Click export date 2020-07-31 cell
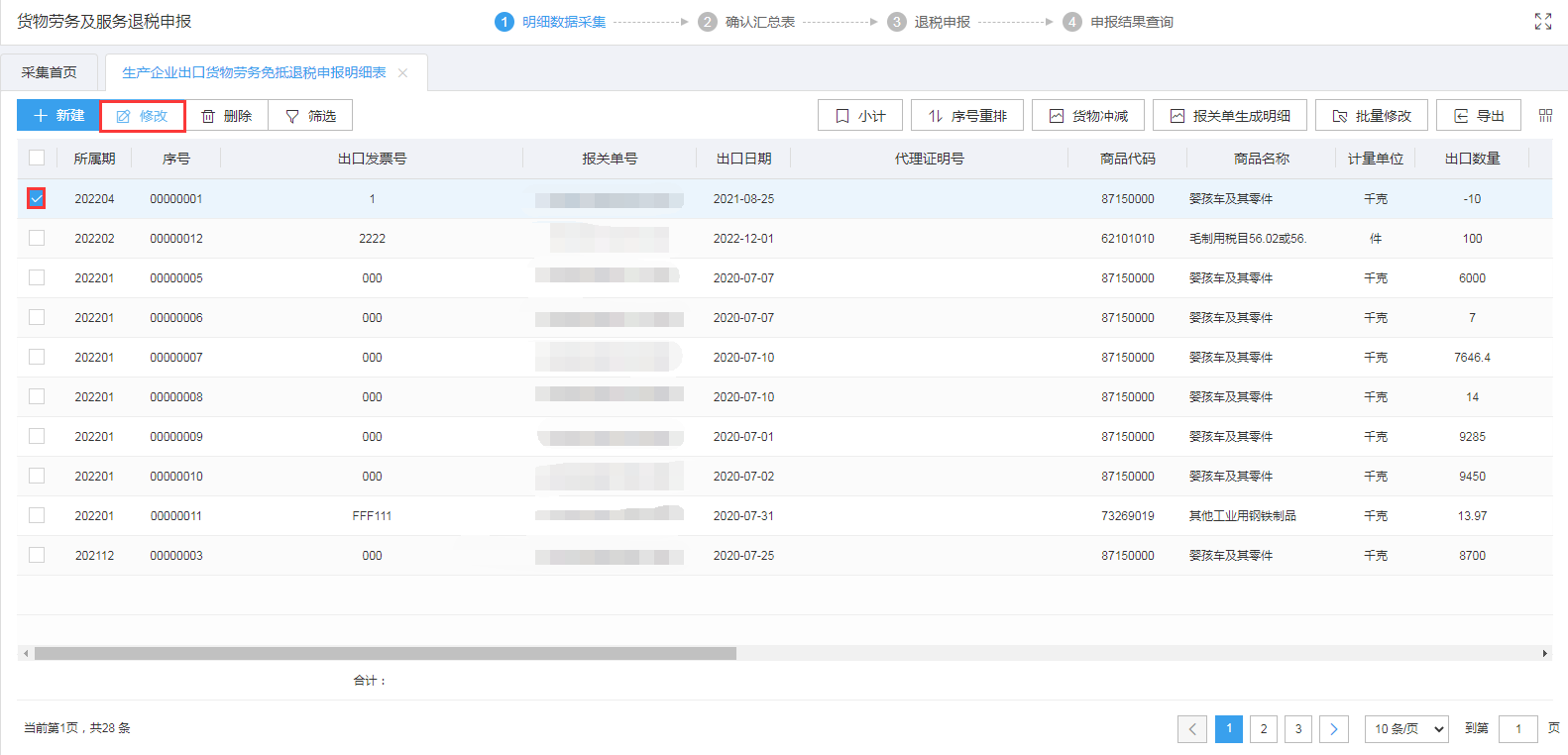This screenshot has height=755, width=1568. (743, 516)
